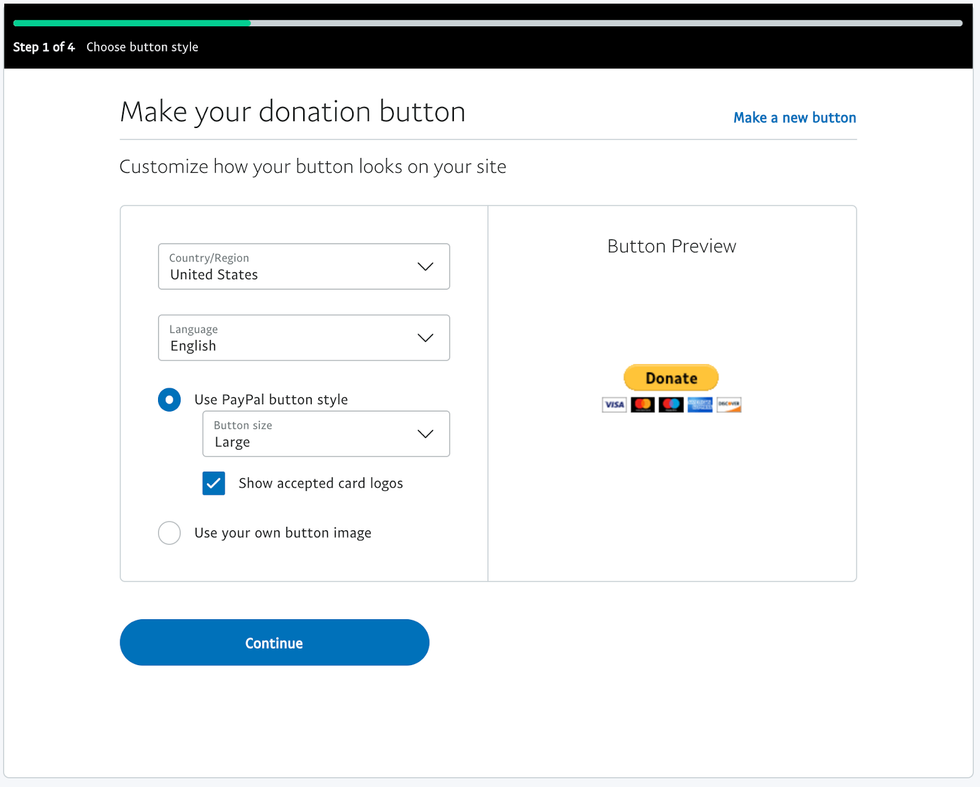Select Use PayPal button style radio

tap(169, 400)
